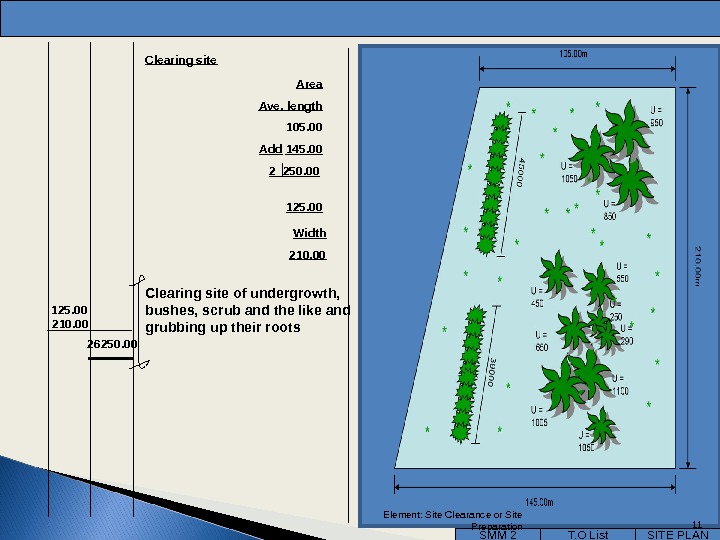The image size is (720, 540).
Task: Select the lower hedge row beside 30000
Action: click(468, 374)
